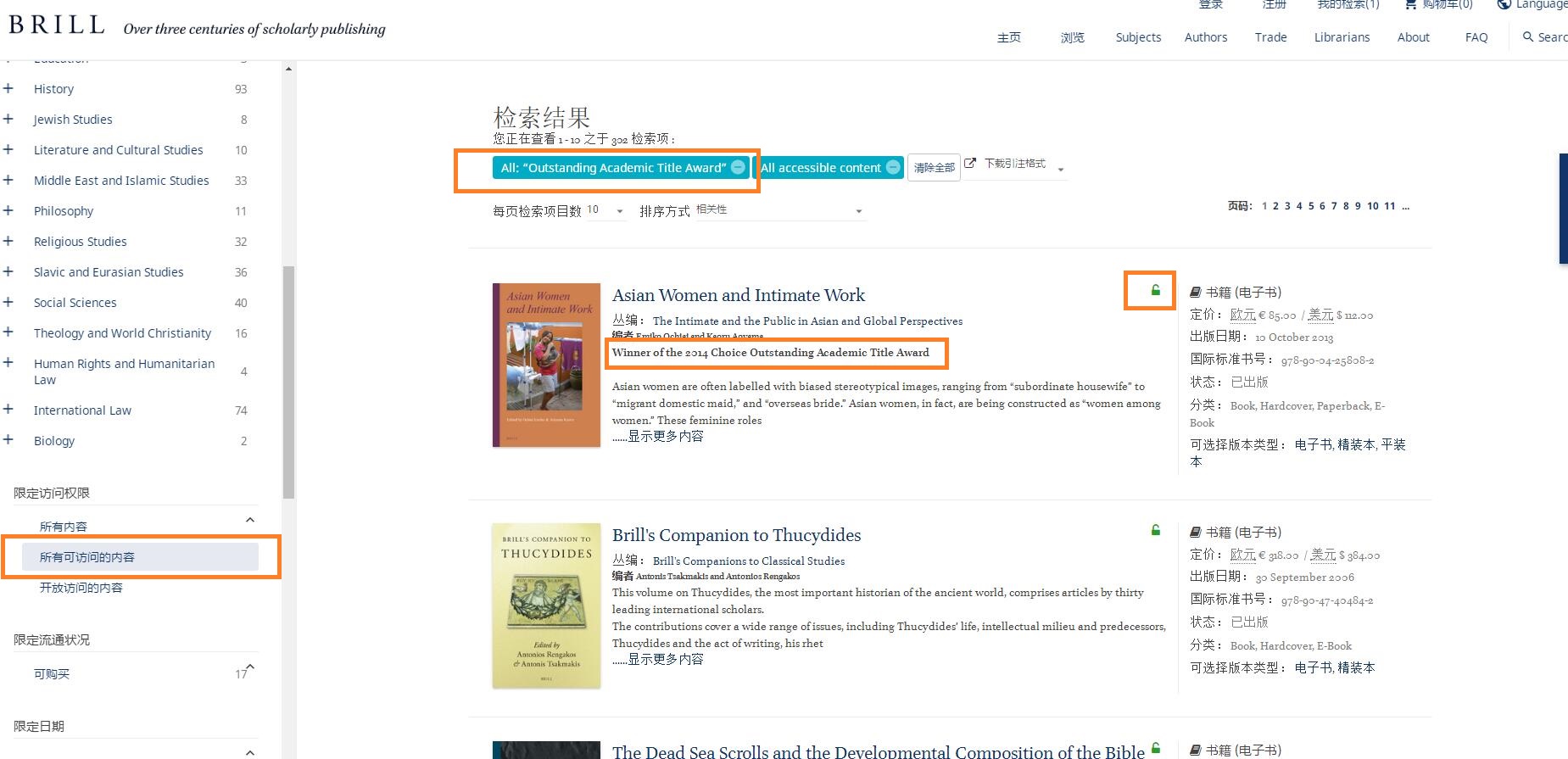Remove the All accessible content filter
Image resolution: width=1568 pixels, height=759 pixels.
pos(893,167)
